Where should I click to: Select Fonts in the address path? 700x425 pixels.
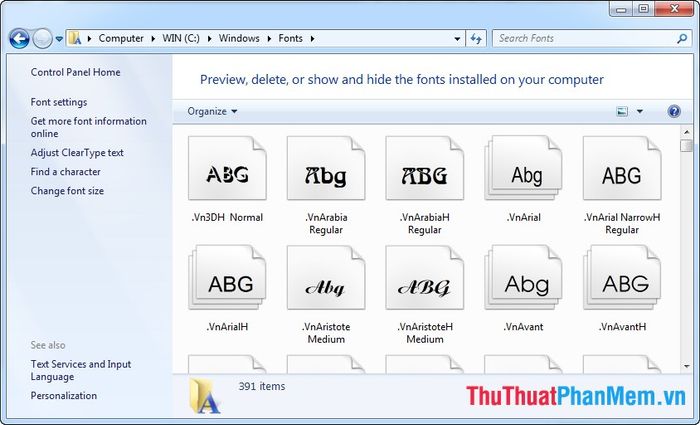pyautogui.click(x=291, y=38)
